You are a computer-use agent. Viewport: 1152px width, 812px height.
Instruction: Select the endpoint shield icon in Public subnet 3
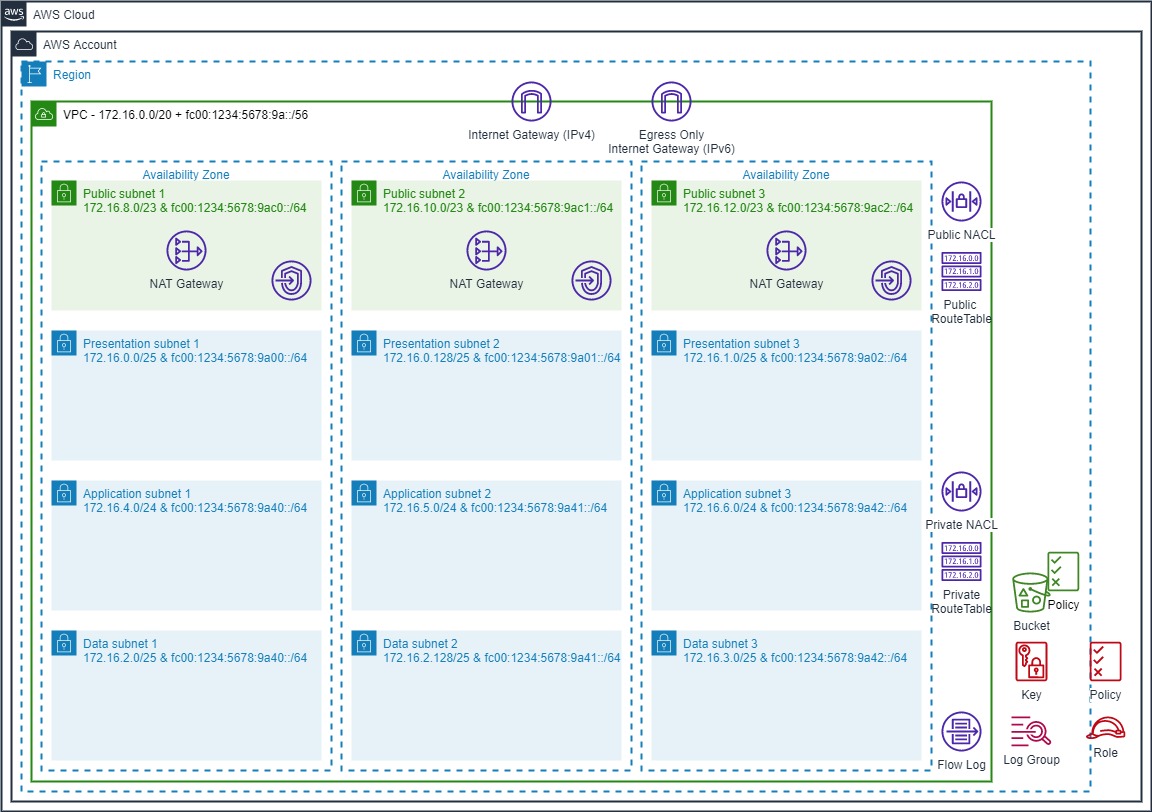(891, 280)
